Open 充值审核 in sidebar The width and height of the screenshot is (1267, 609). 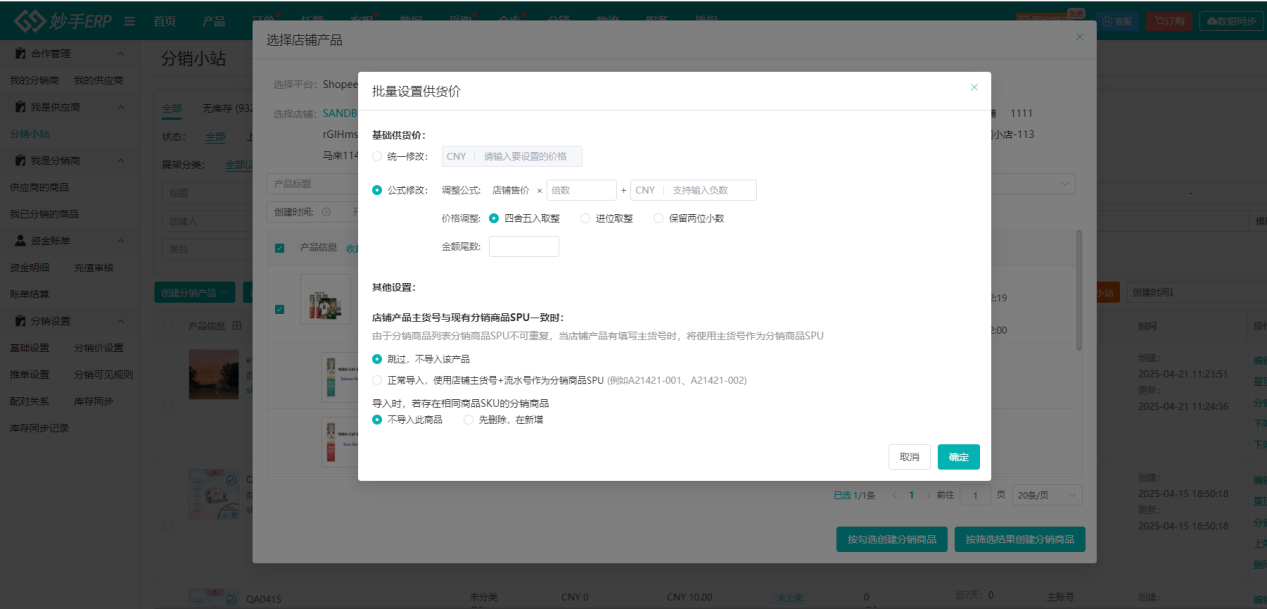[x=93, y=268]
